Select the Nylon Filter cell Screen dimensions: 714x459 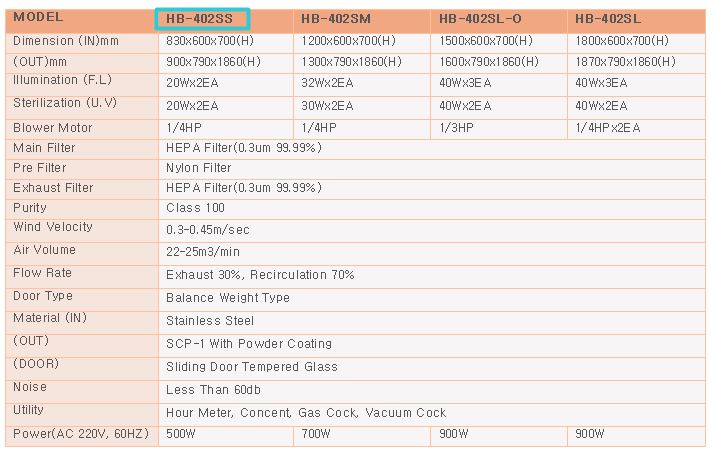click(x=198, y=168)
